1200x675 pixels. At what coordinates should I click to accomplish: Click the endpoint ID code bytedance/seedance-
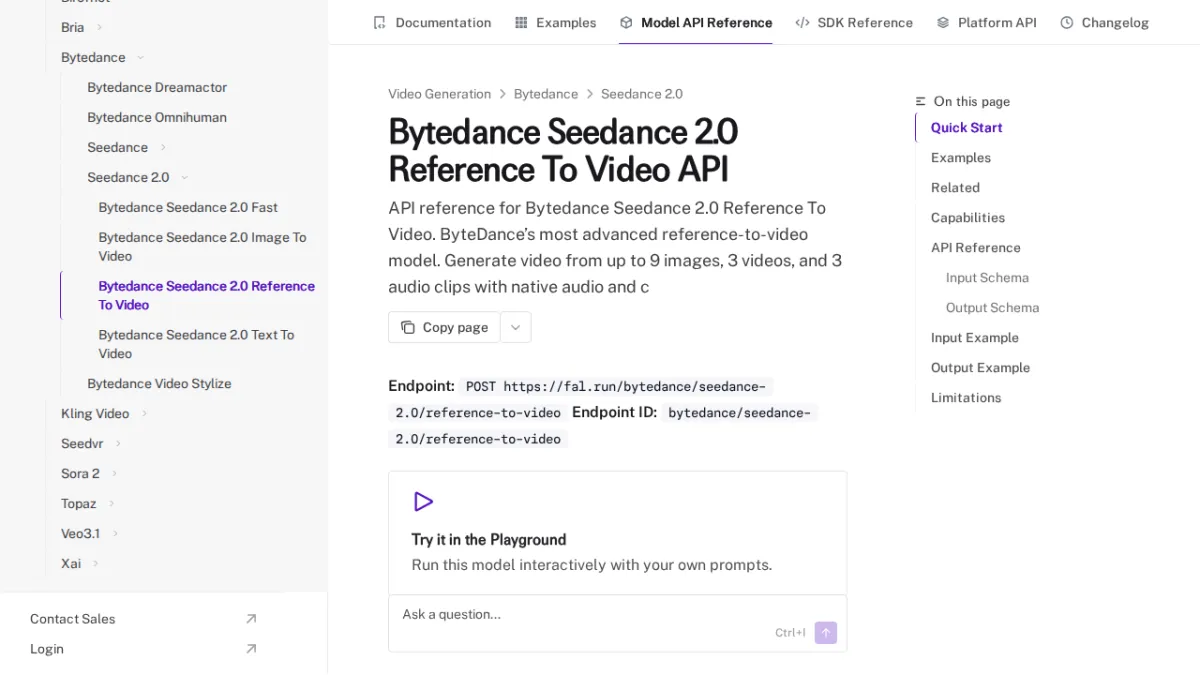[739, 412]
